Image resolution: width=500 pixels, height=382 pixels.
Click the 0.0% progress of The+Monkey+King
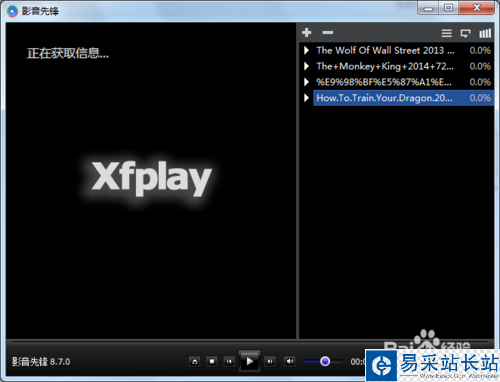pyautogui.click(x=480, y=66)
